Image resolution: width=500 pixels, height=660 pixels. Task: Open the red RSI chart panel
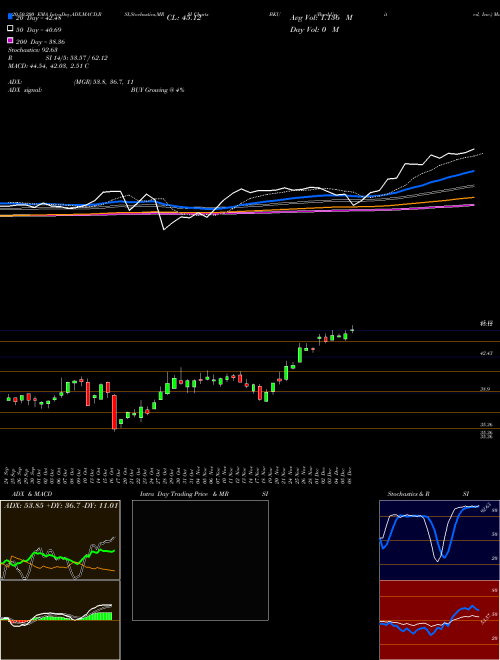439,620
